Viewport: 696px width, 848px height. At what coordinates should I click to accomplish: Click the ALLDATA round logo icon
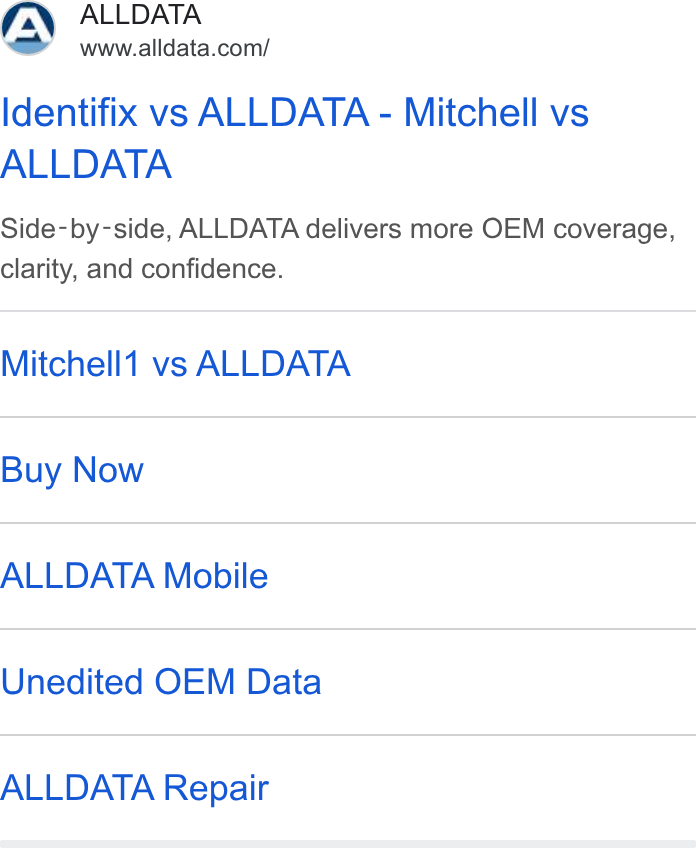28,28
